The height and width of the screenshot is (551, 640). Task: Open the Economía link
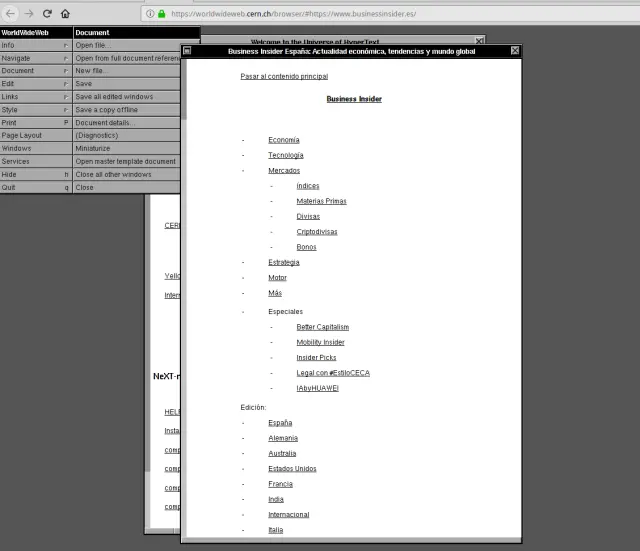click(x=284, y=140)
